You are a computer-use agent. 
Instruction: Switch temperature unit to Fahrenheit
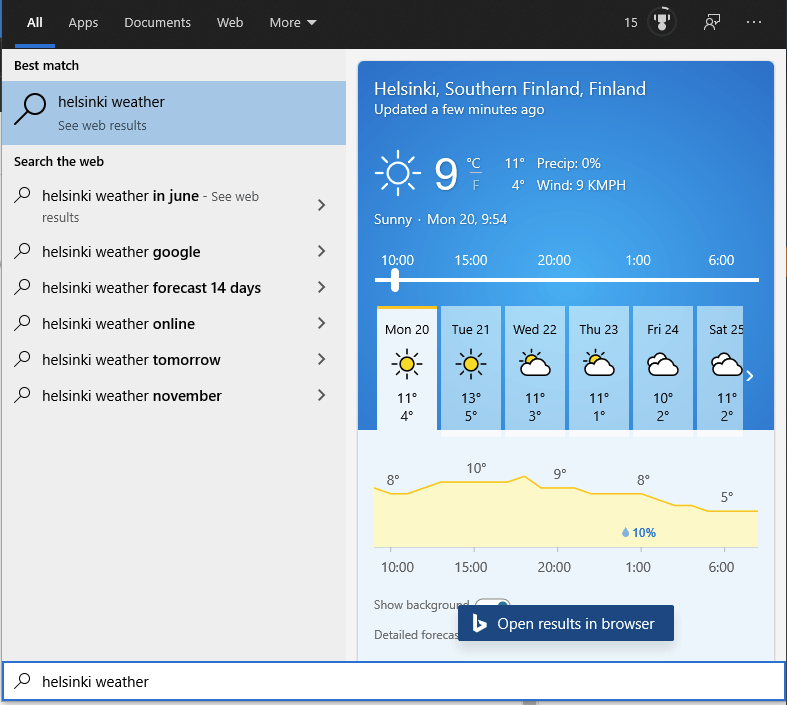(x=475, y=186)
